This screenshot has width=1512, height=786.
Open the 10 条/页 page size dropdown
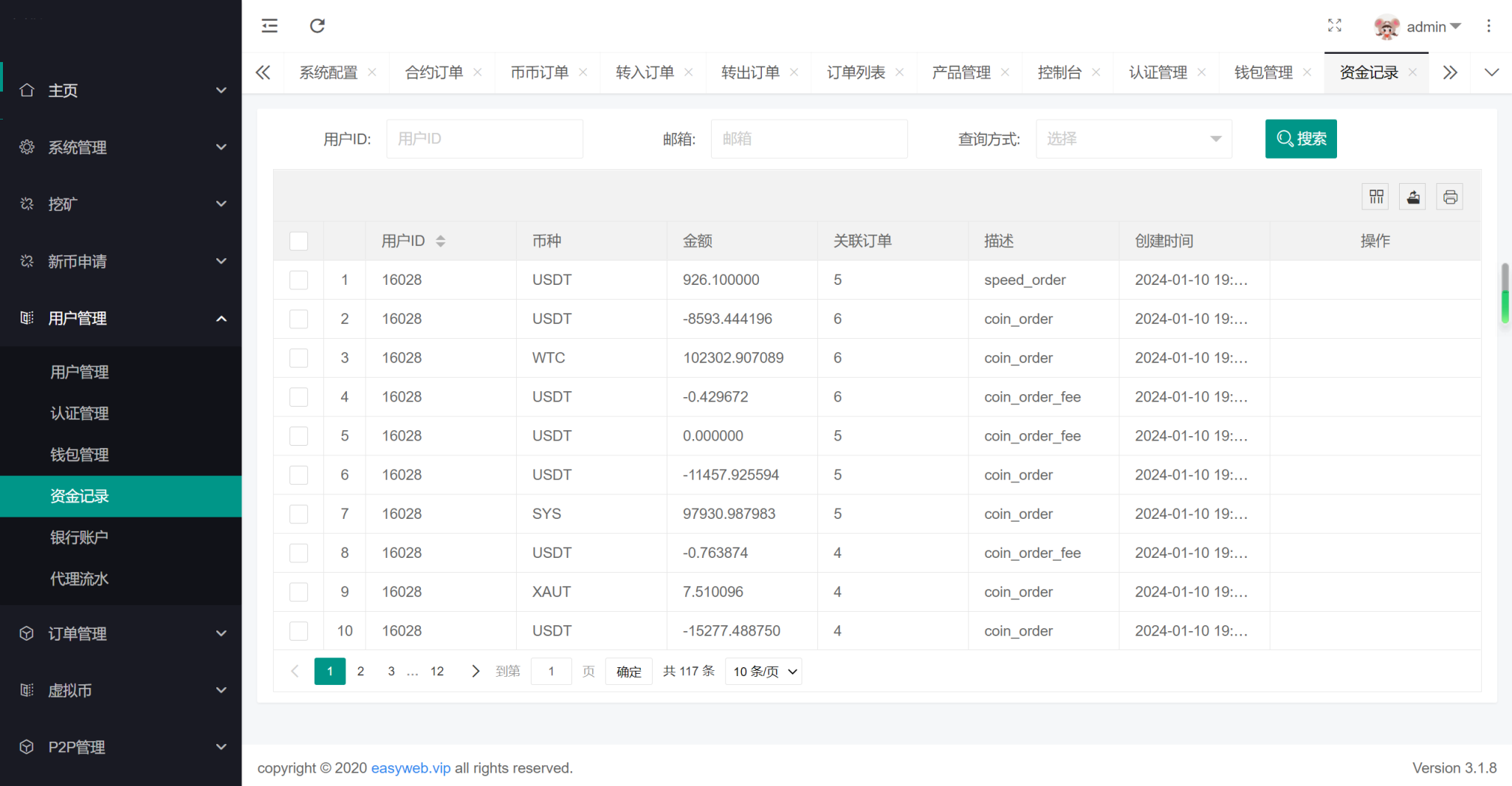(x=764, y=672)
